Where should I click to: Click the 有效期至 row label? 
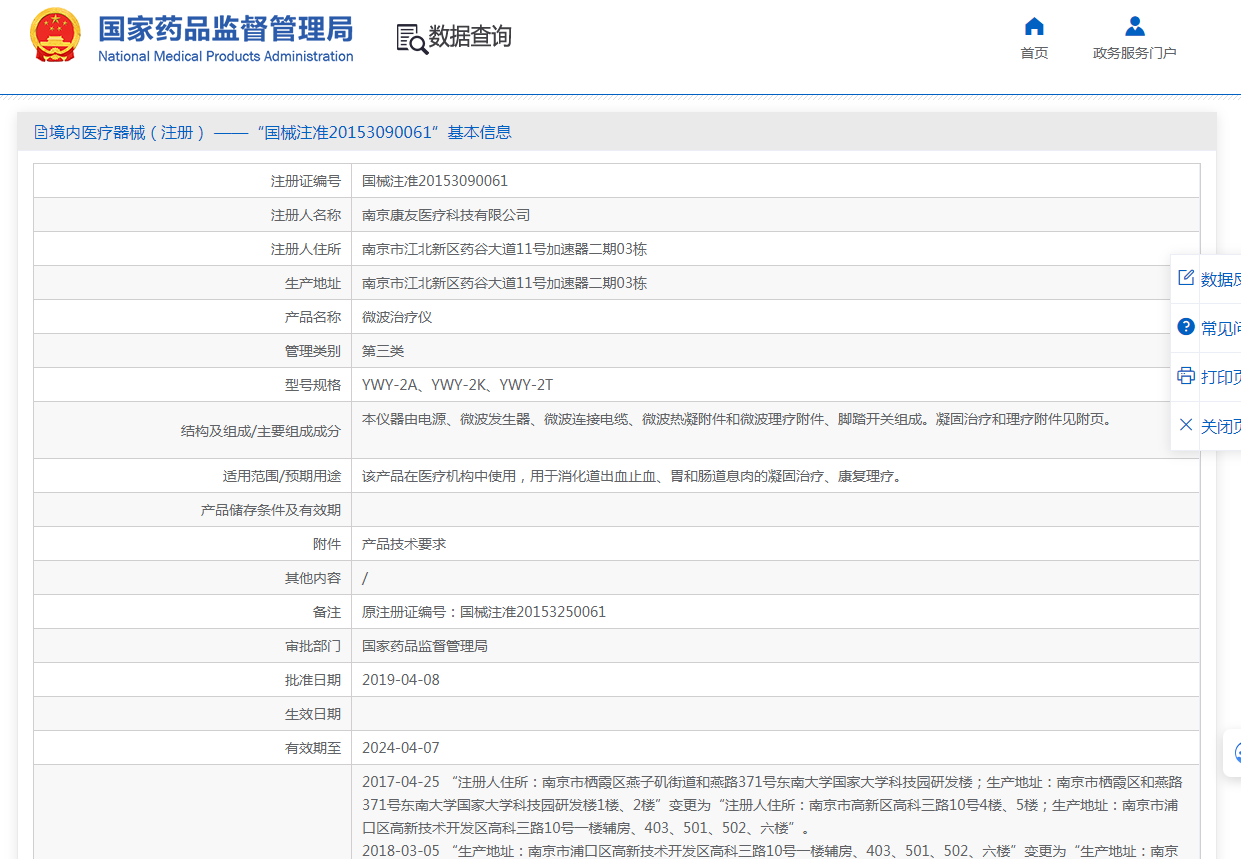313,748
